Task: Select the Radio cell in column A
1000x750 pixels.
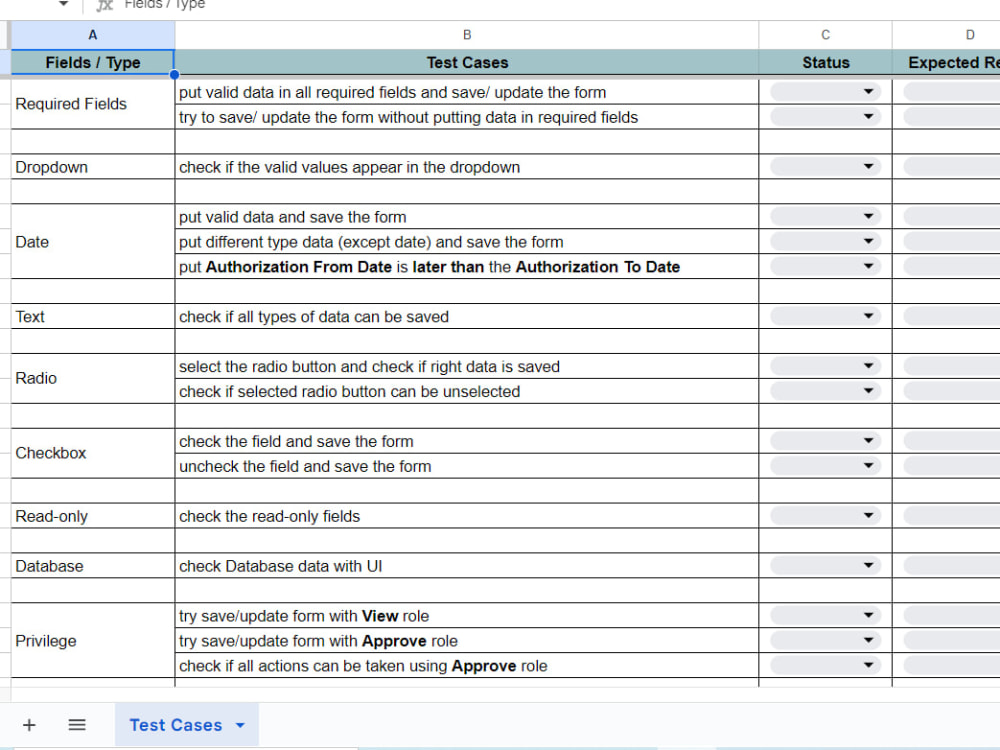Action: point(93,379)
